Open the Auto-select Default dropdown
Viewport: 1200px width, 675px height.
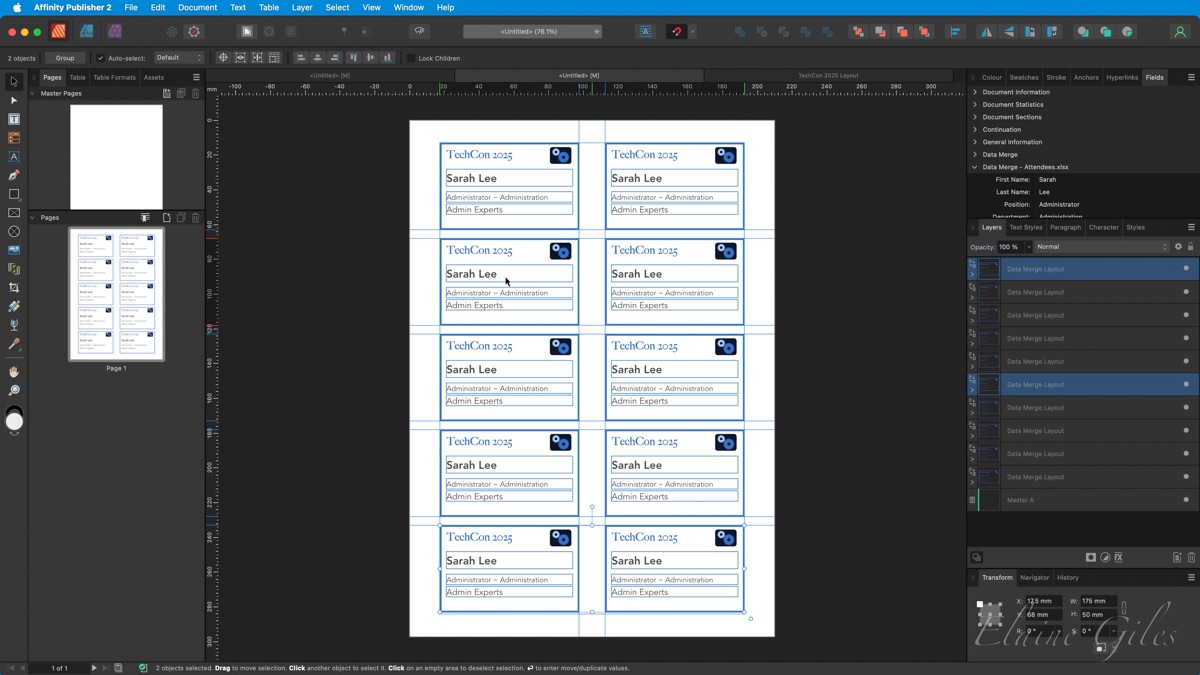(x=179, y=58)
